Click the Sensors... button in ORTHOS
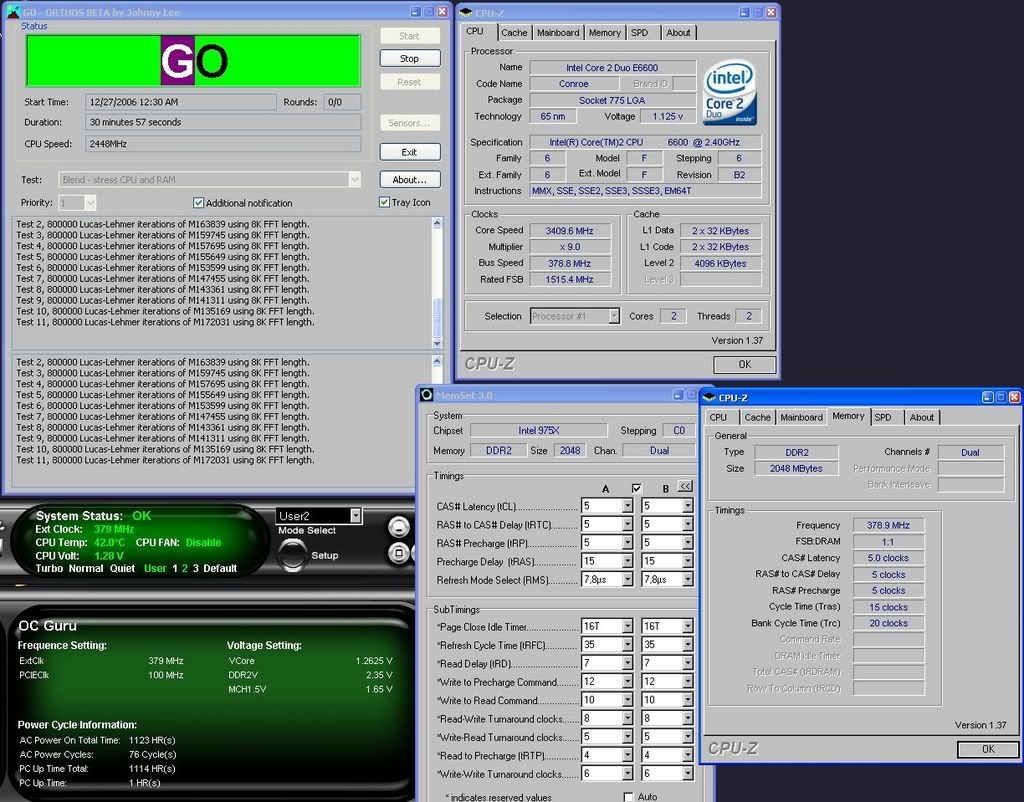This screenshot has height=802, width=1024. [409, 123]
